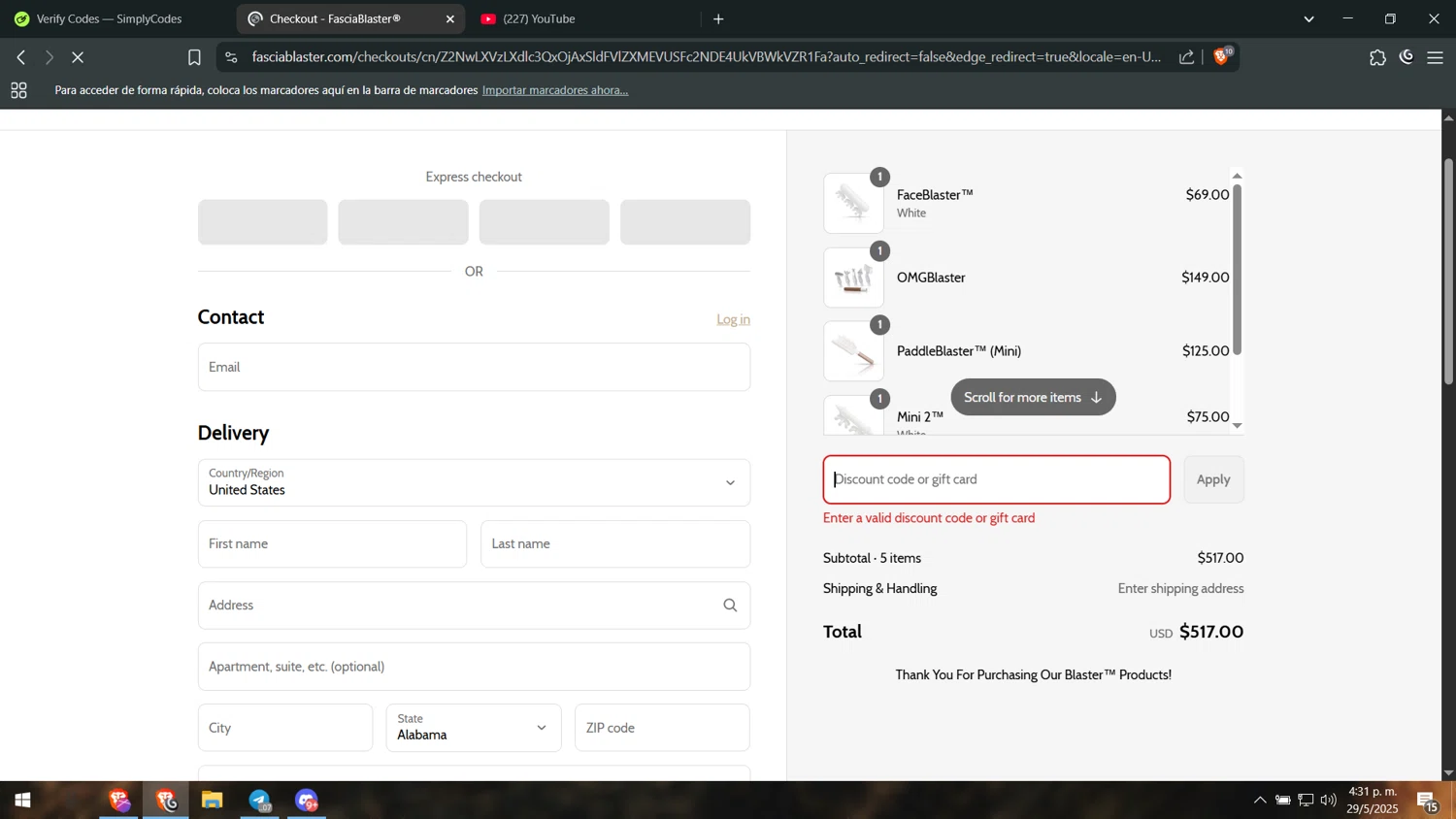The width and height of the screenshot is (1456, 819).
Task: Open notification center icon
Action: 1428,802
